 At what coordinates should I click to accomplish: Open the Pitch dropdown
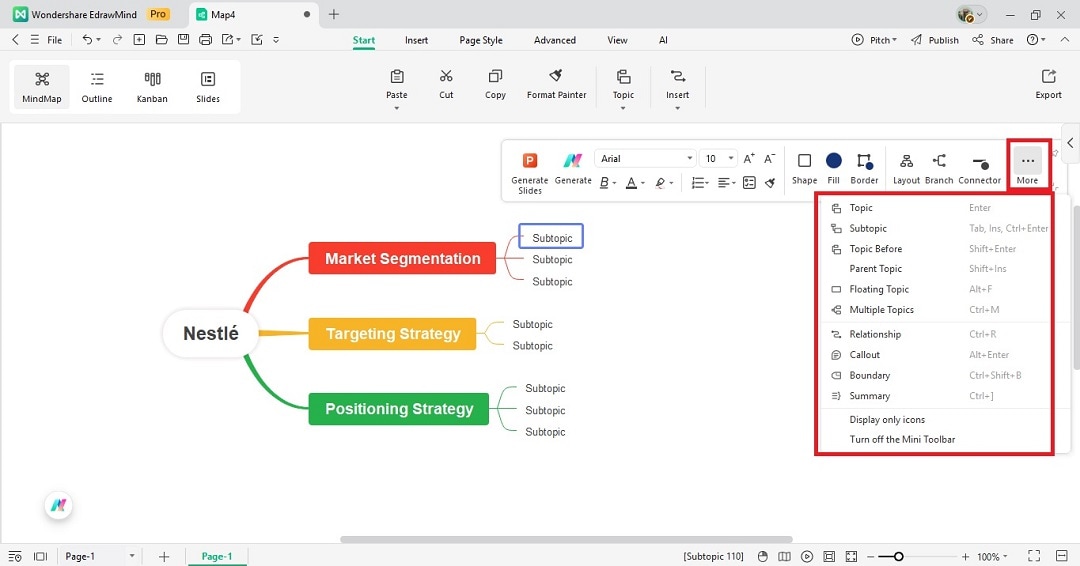[874, 40]
